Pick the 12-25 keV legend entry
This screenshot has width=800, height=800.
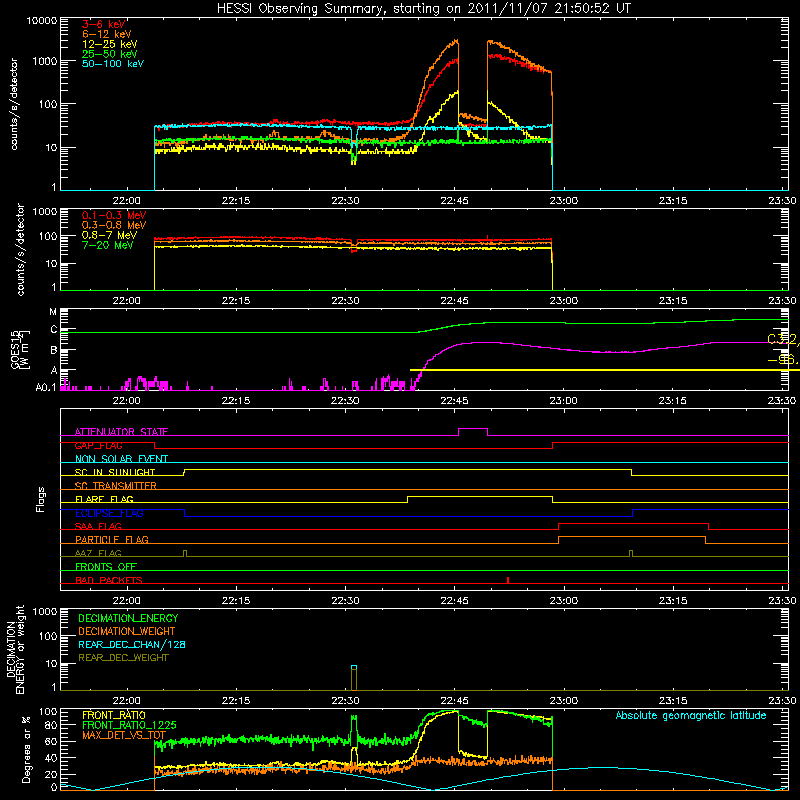point(110,44)
